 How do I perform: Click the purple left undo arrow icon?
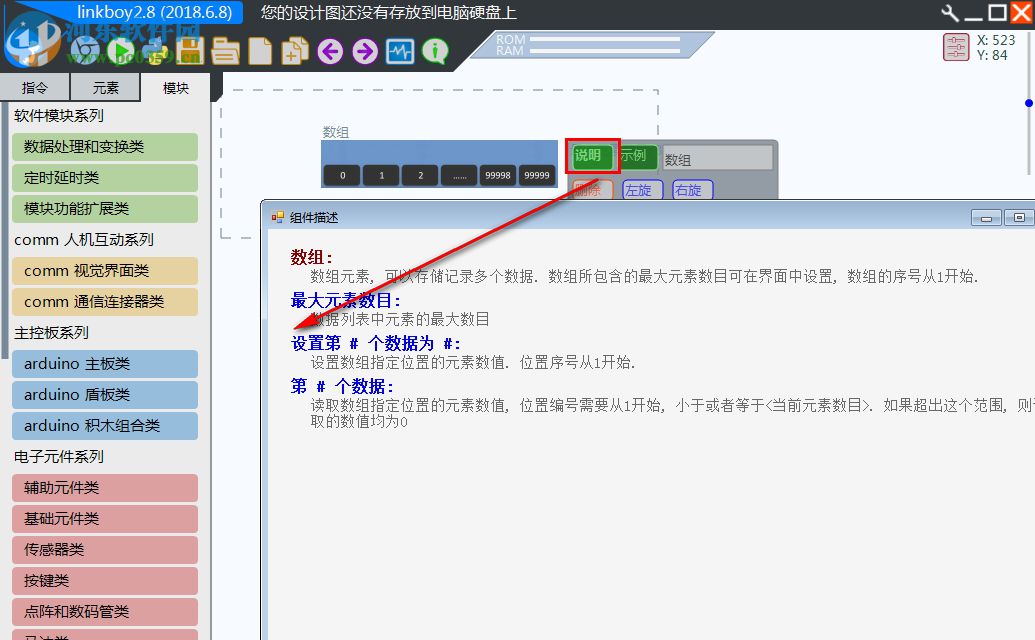(330, 50)
